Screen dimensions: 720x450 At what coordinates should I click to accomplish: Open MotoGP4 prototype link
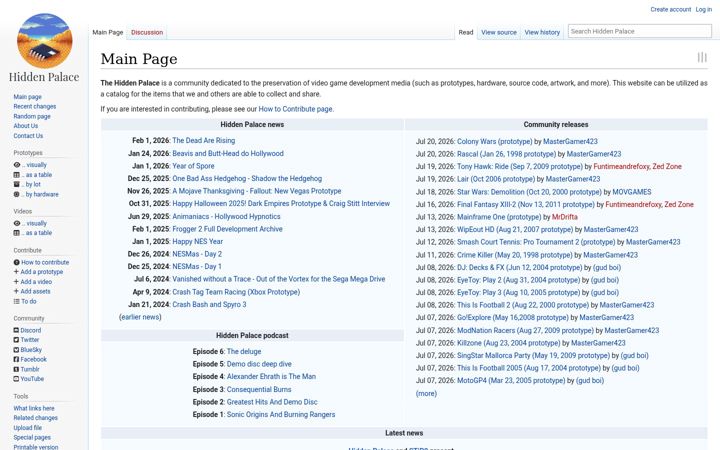[511, 380]
